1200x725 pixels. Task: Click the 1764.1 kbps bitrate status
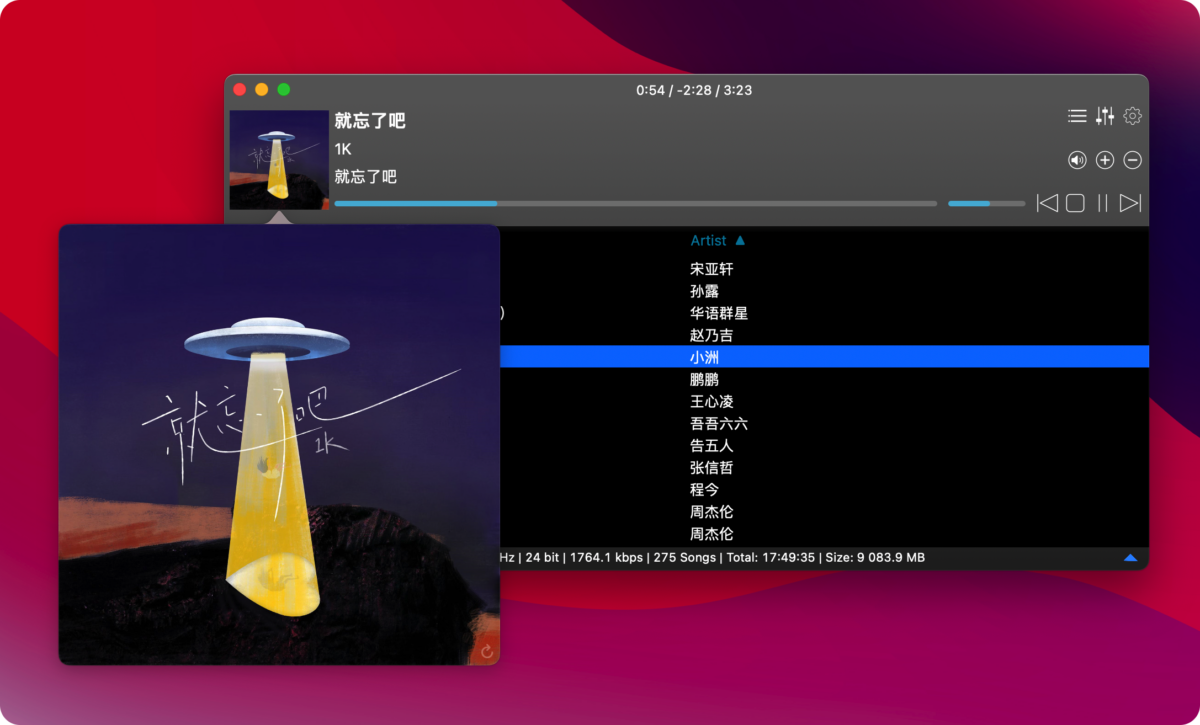[x=608, y=557]
